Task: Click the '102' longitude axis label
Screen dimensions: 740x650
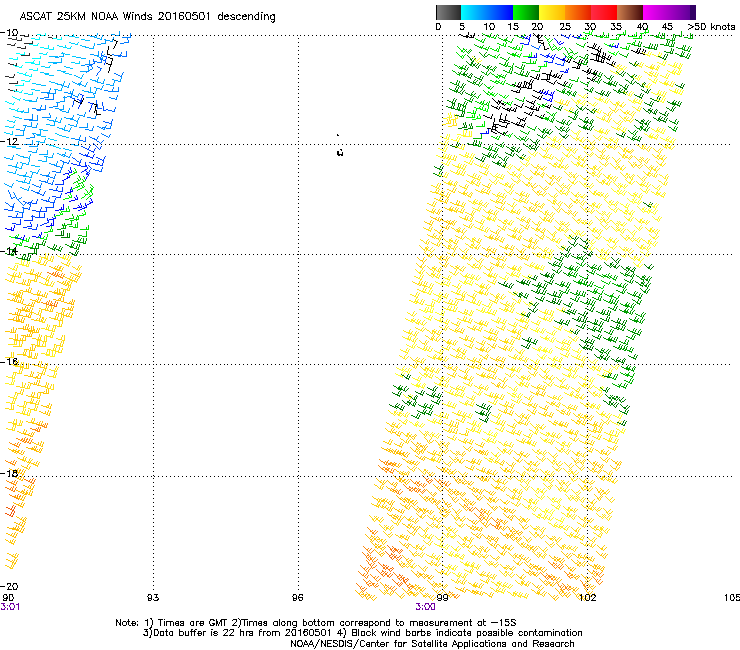Action: tap(587, 598)
